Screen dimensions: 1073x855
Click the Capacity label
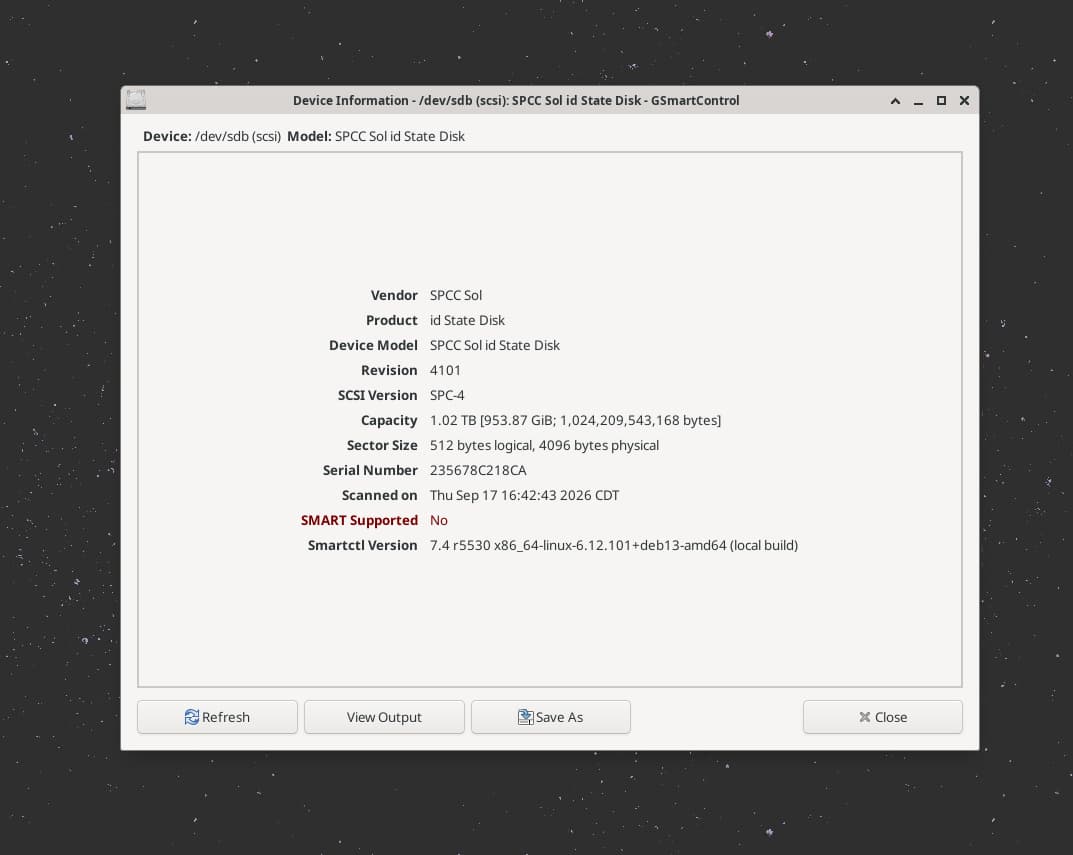click(x=389, y=420)
